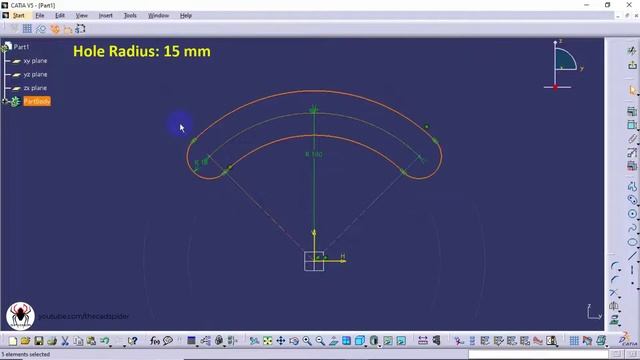Screen dimensions: 640x360
Task: Click the Hide/Show icon
Action: (x=388, y=341)
